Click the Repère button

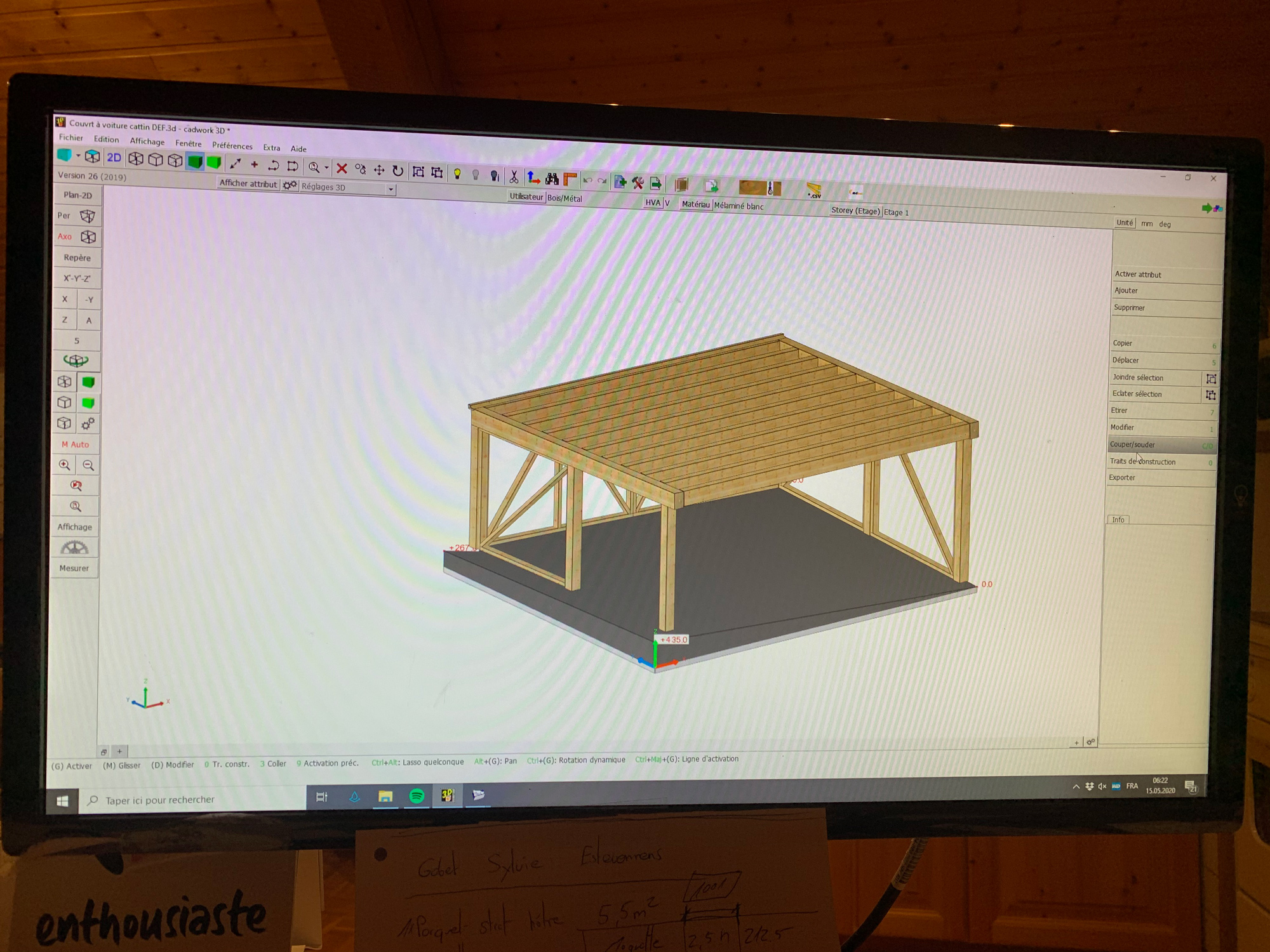pos(77,258)
